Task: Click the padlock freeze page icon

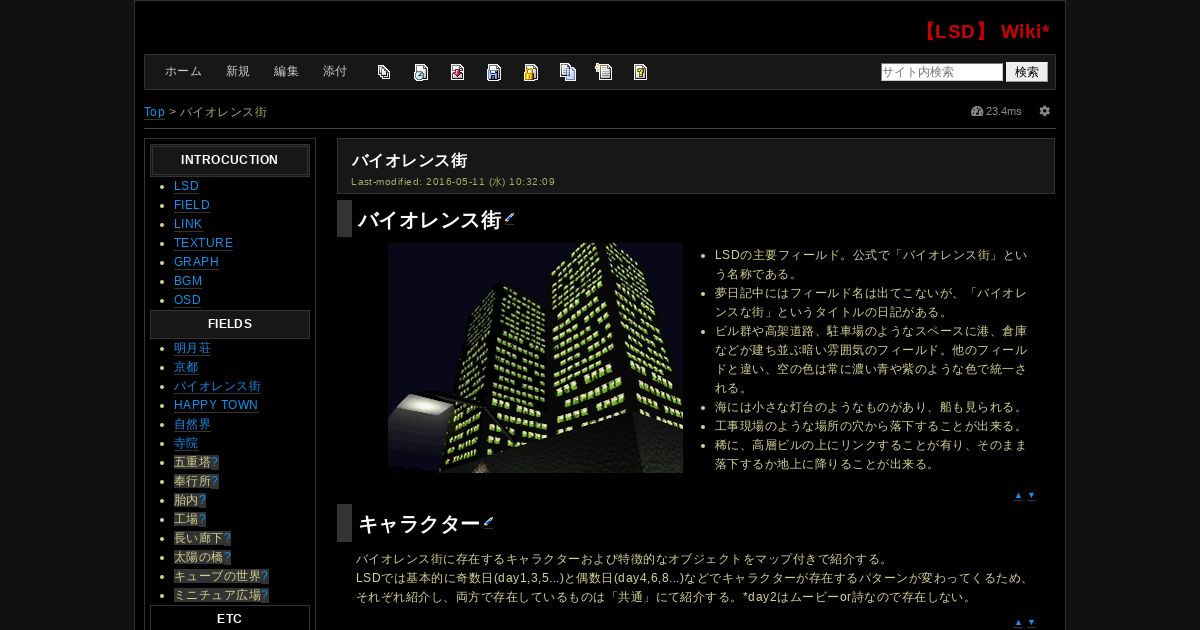Action: [531, 72]
